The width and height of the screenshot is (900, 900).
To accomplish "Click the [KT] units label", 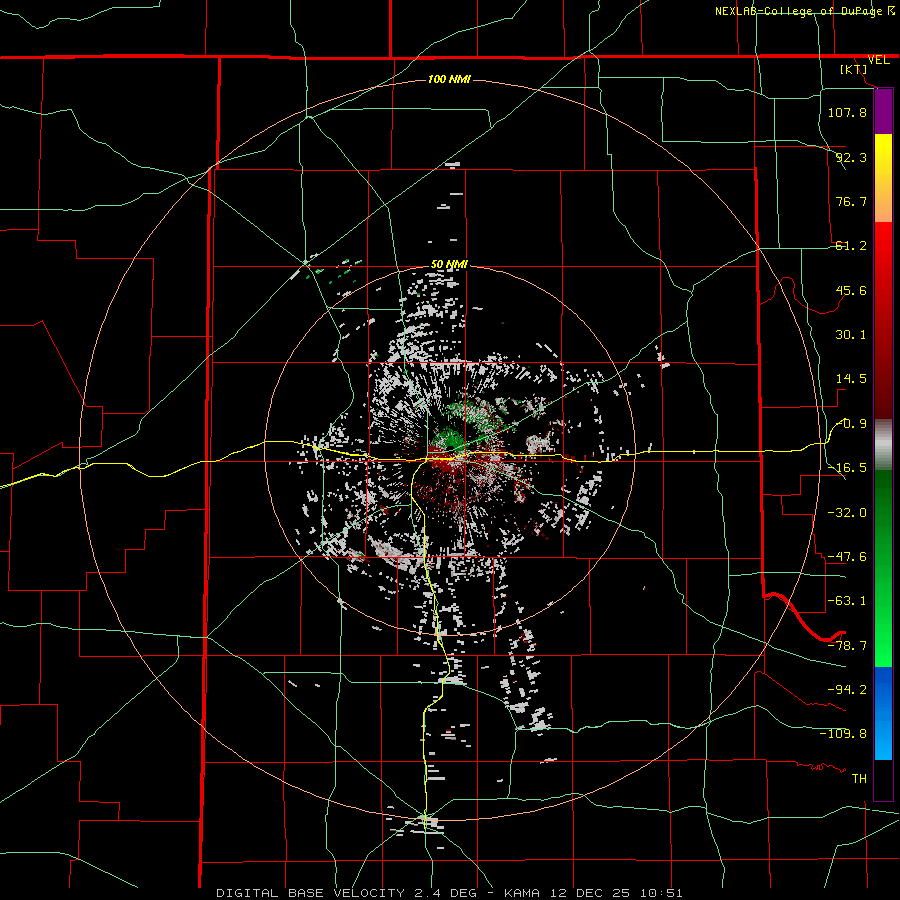I will [x=854, y=69].
